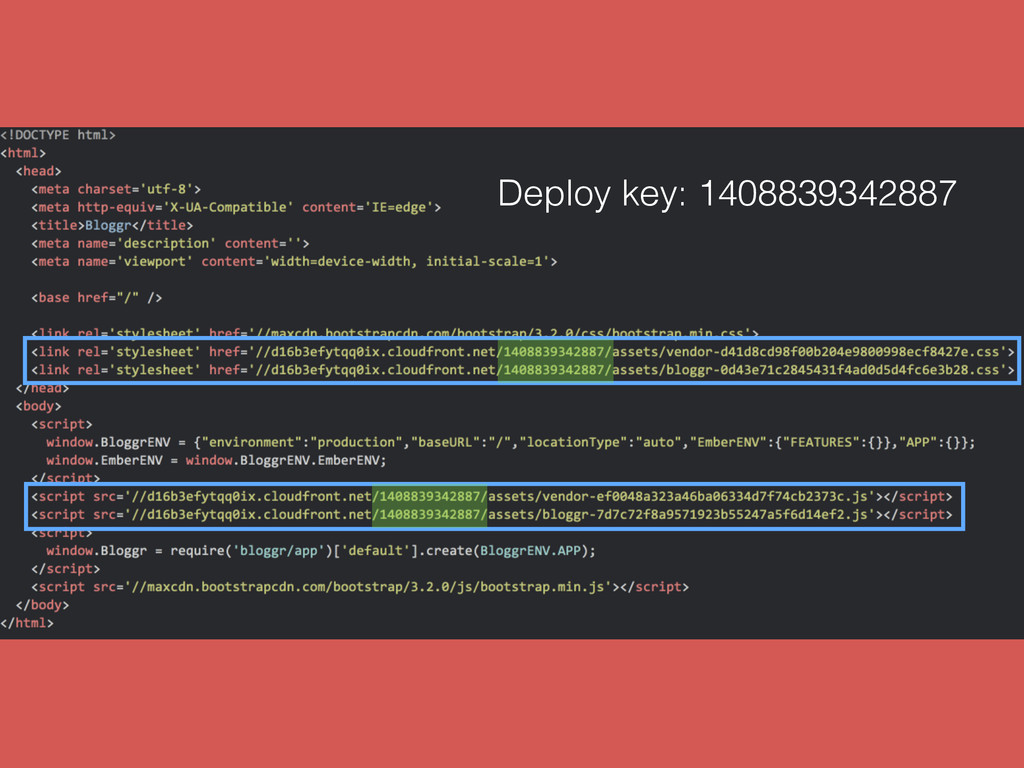The image size is (1024, 768).
Task: Click the opening <body> tag line
Action: point(39,406)
